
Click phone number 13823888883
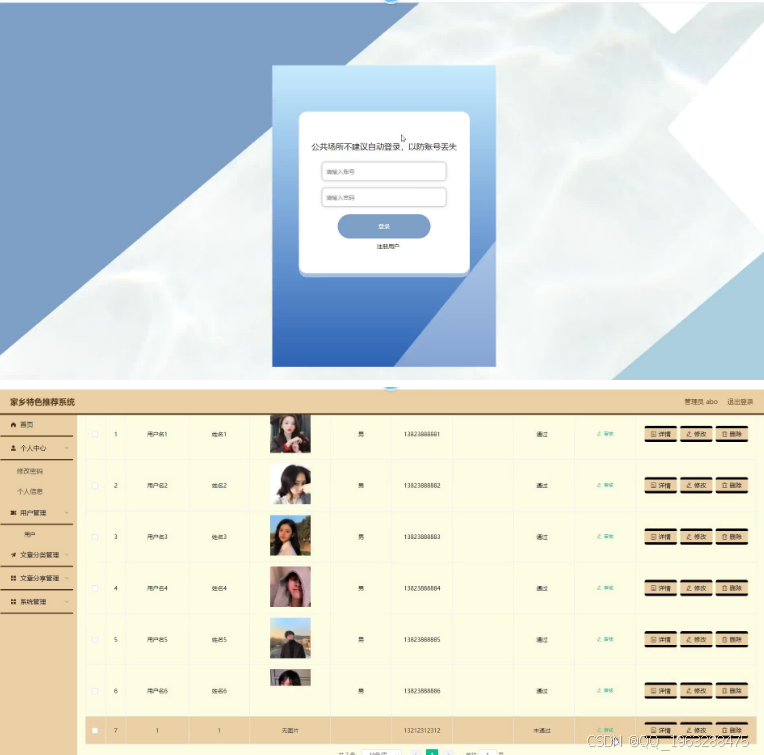(422, 537)
